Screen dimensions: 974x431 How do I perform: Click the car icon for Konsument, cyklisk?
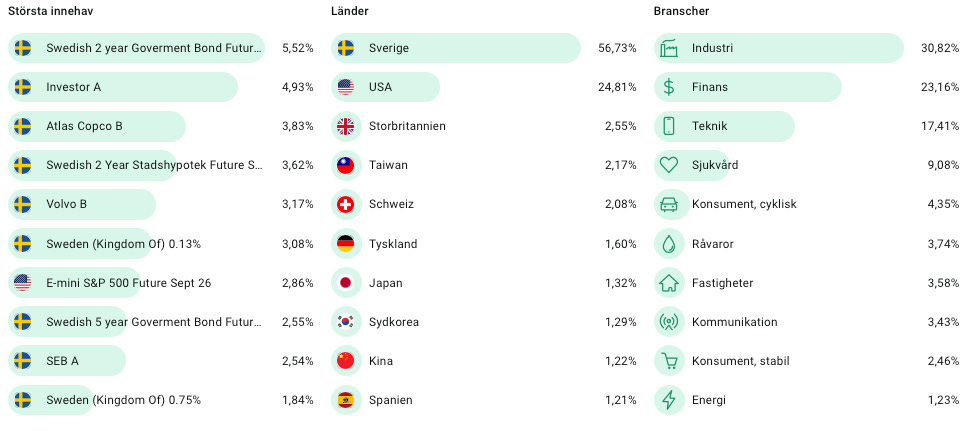(668, 204)
